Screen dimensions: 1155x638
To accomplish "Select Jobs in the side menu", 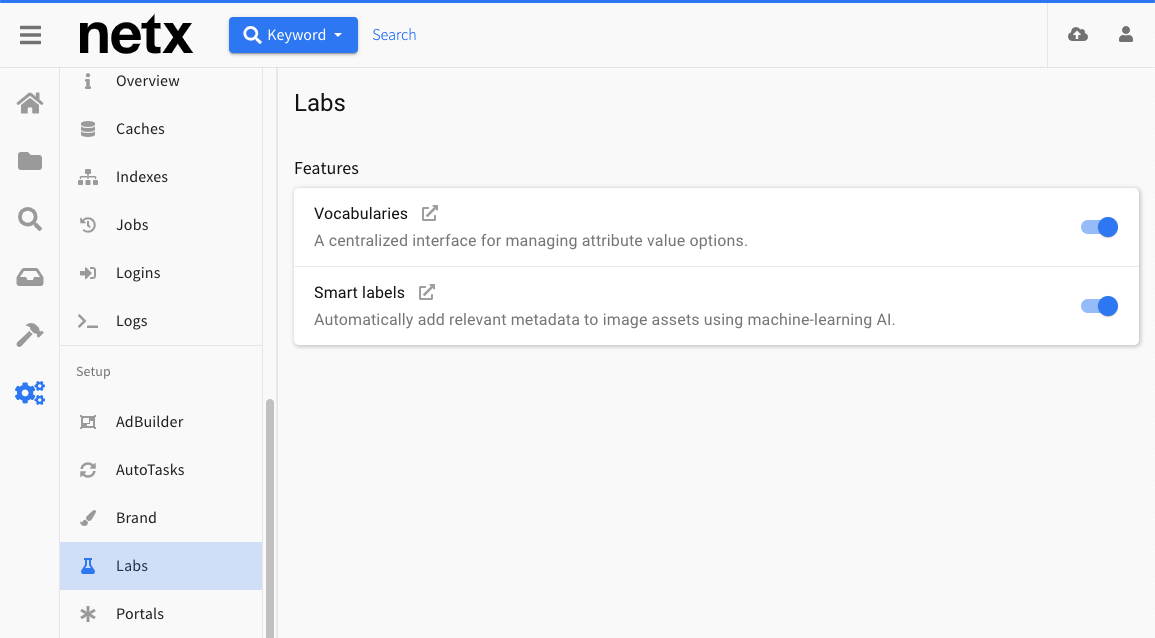I will (x=161, y=225).
